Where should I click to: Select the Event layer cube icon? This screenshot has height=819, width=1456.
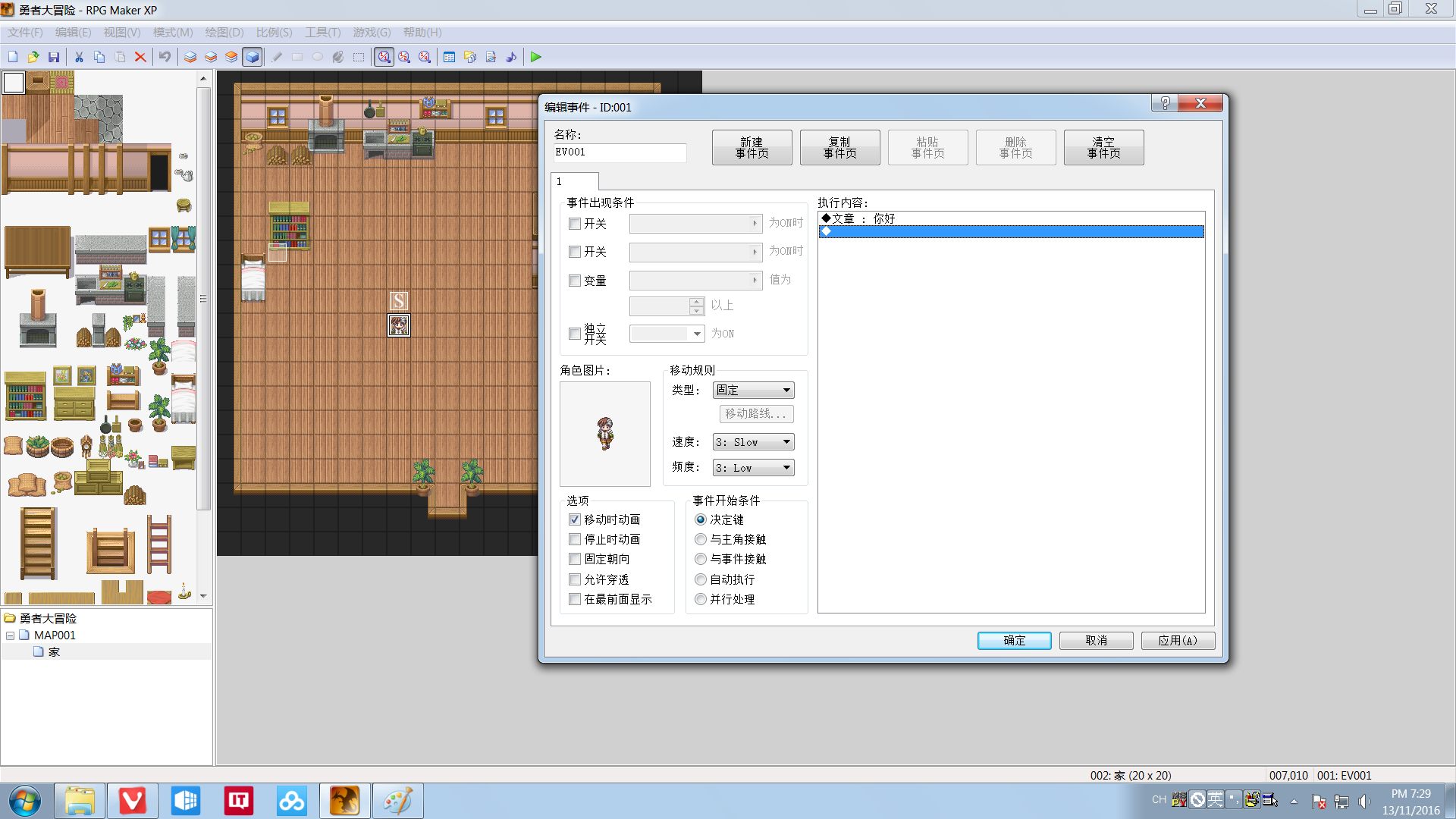click(253, 57)
